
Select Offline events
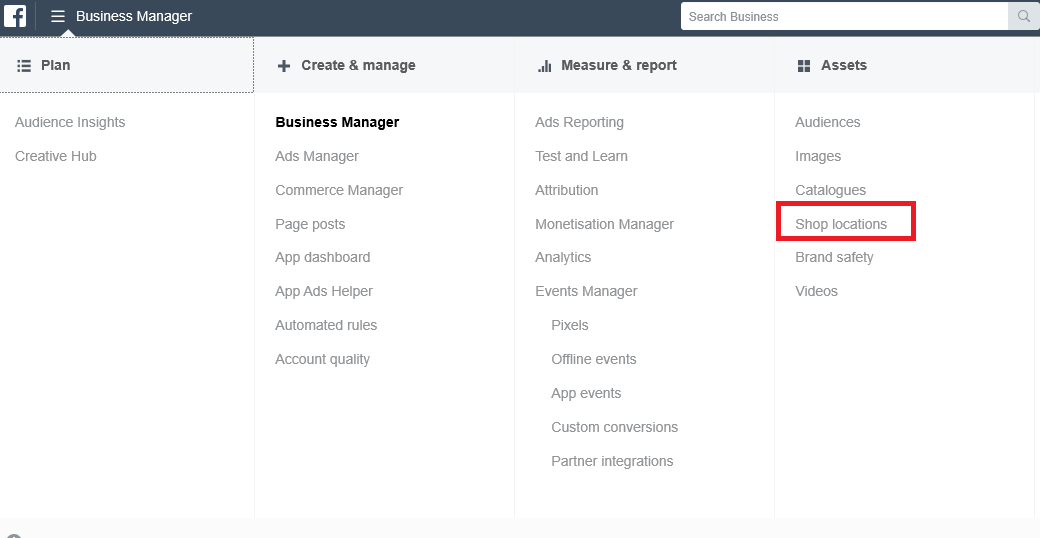(594, 359)
